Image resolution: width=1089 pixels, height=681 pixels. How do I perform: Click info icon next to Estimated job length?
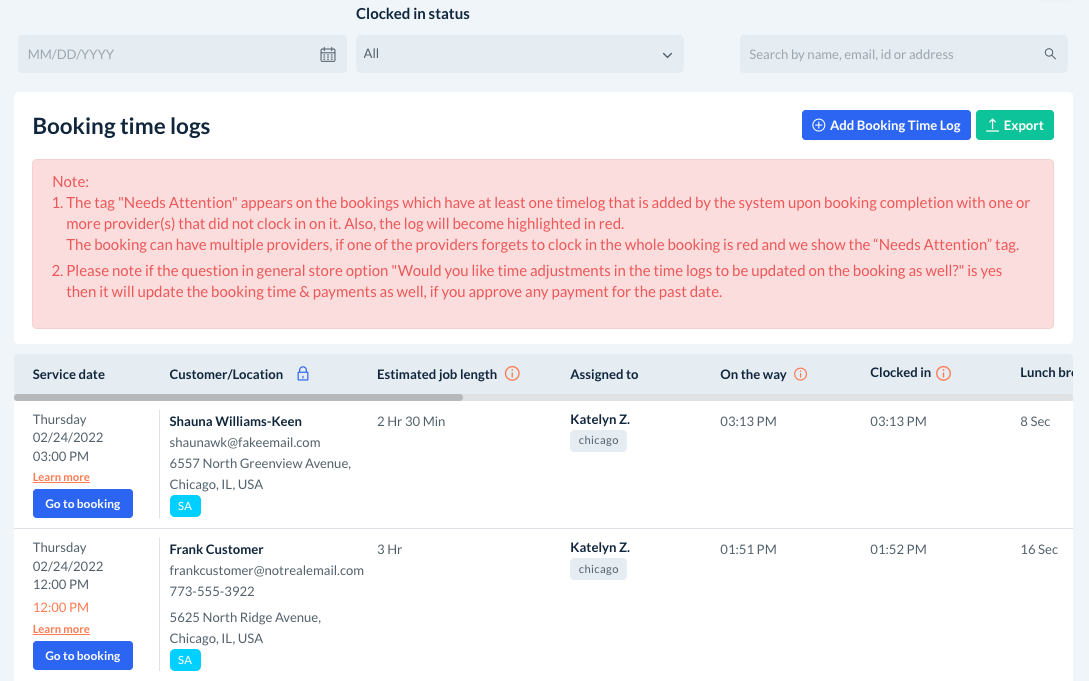tap(512, 374)
